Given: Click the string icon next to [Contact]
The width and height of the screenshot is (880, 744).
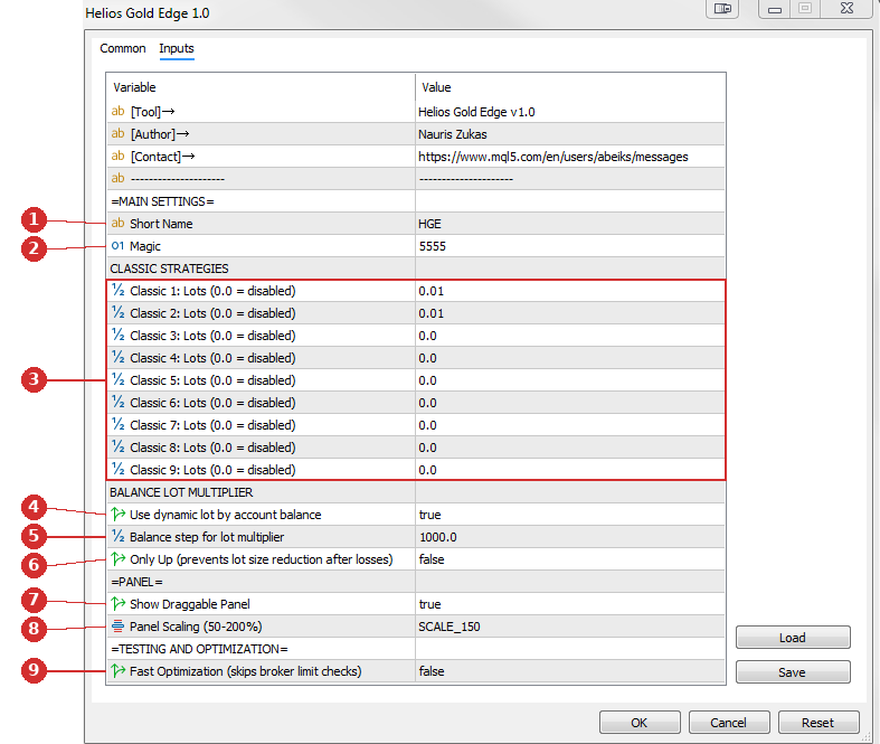Looking at the screenshot, I should tap(118, 156).
